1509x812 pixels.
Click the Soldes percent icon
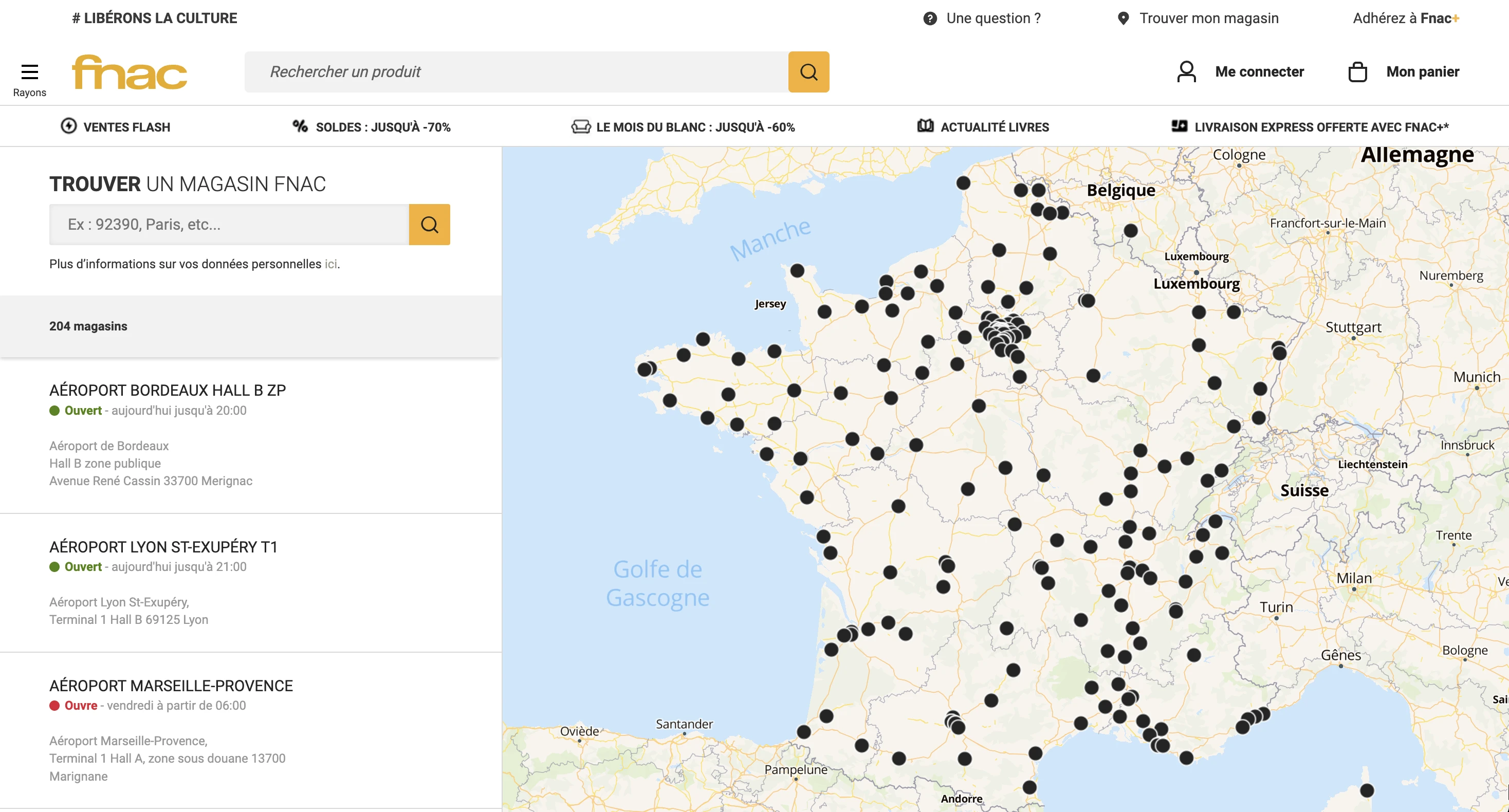click(x=301, y=126)
